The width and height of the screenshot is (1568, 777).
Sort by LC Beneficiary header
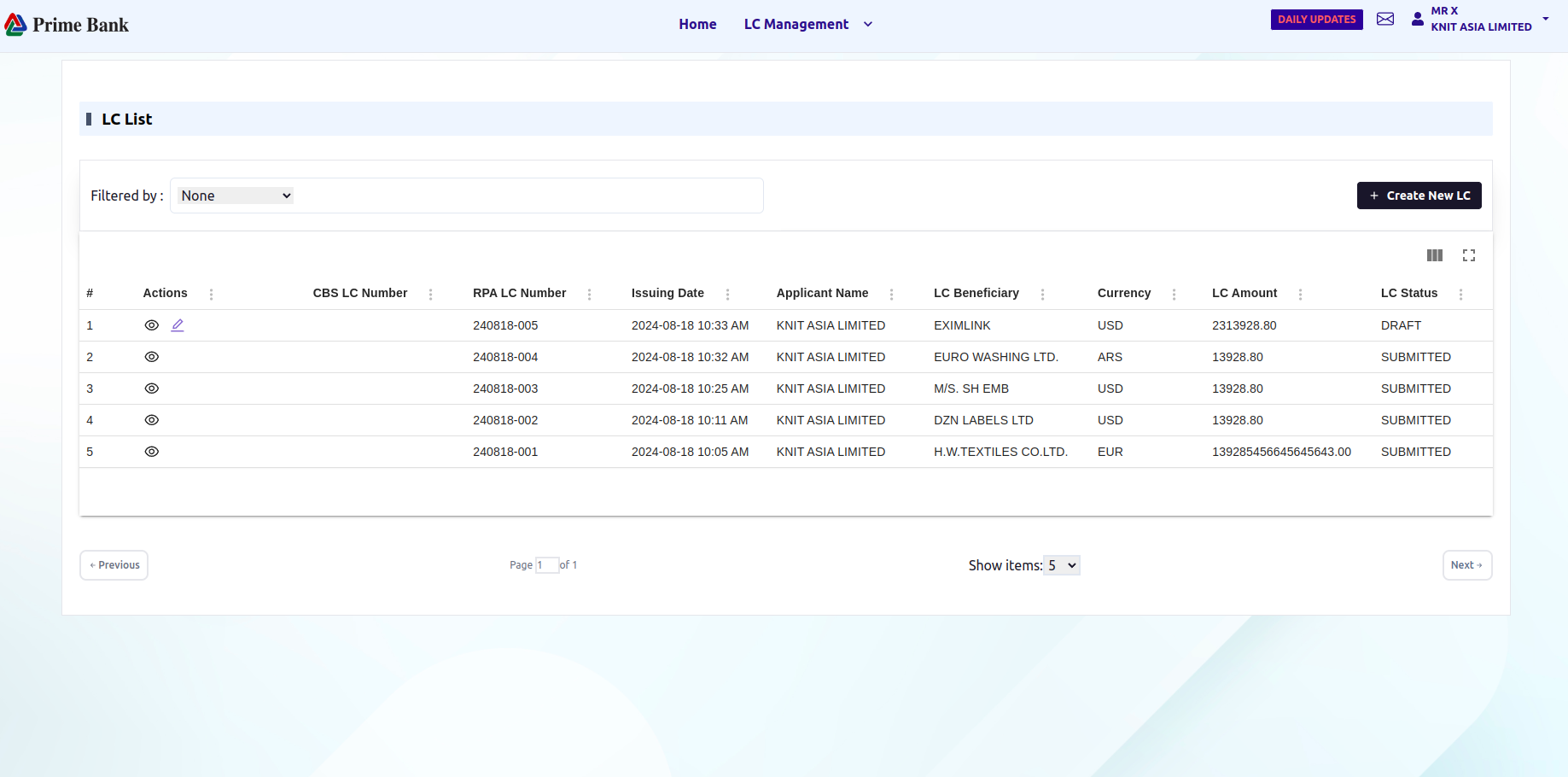[x=976, y=293]
